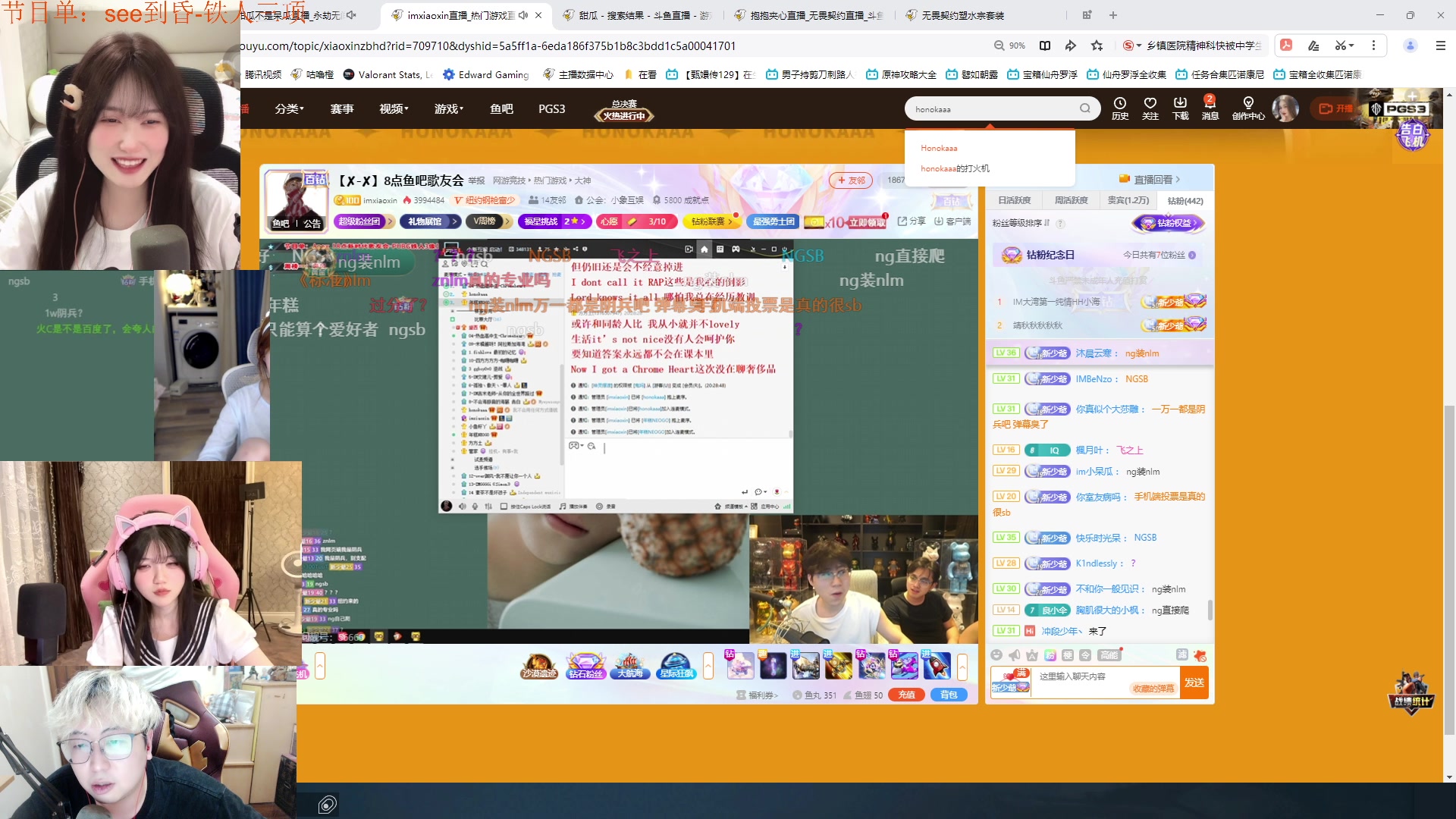Bookmark page with the star icon
Image resolution: width=1456 pixels, height=819 pixels.
(x=1097, y=45)
